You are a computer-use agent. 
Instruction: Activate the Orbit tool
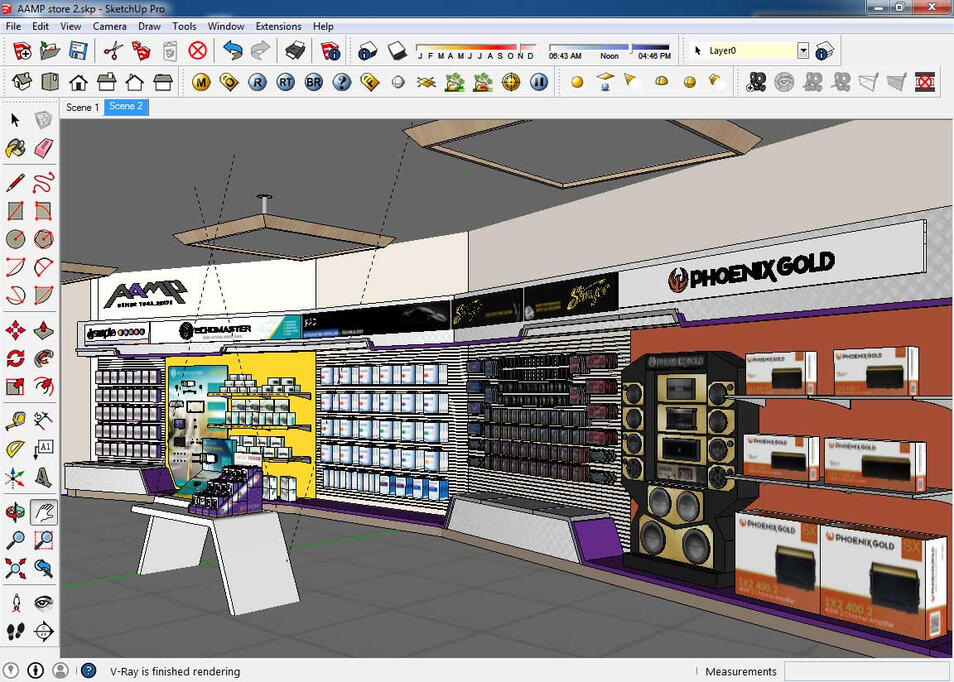click(x=16, y=513)
